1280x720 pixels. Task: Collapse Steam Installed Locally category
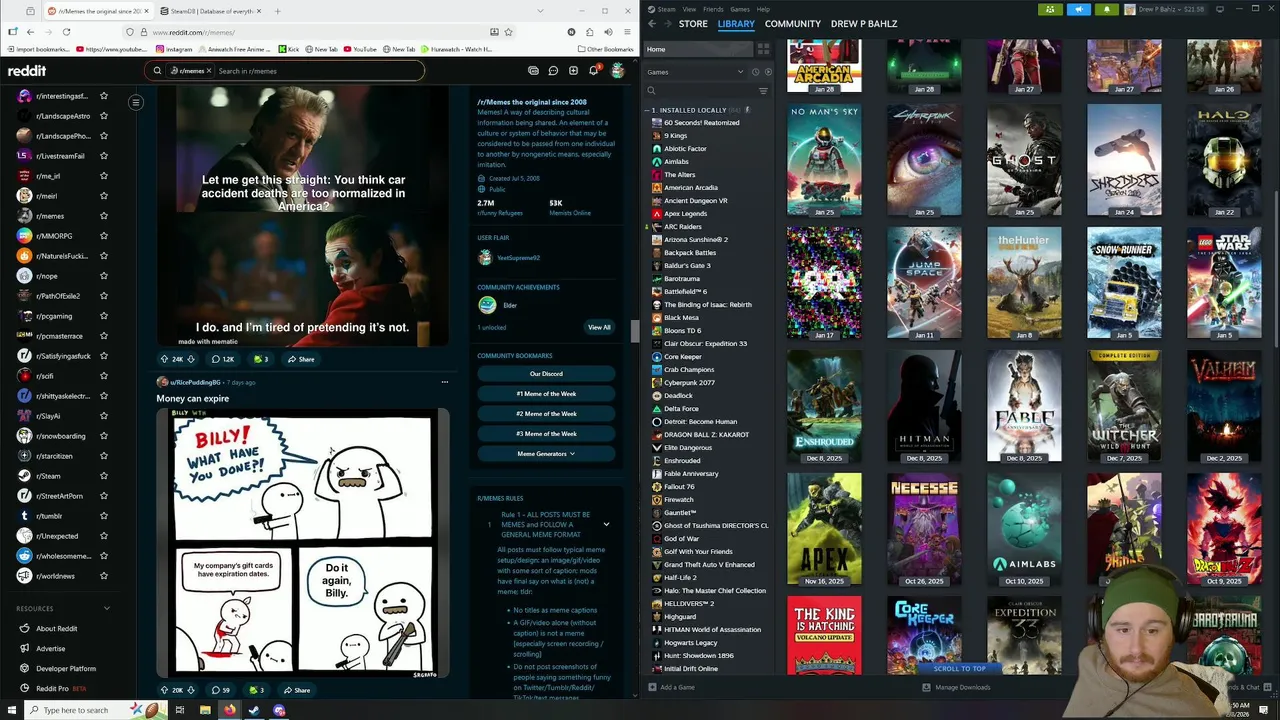coord(648,110)
